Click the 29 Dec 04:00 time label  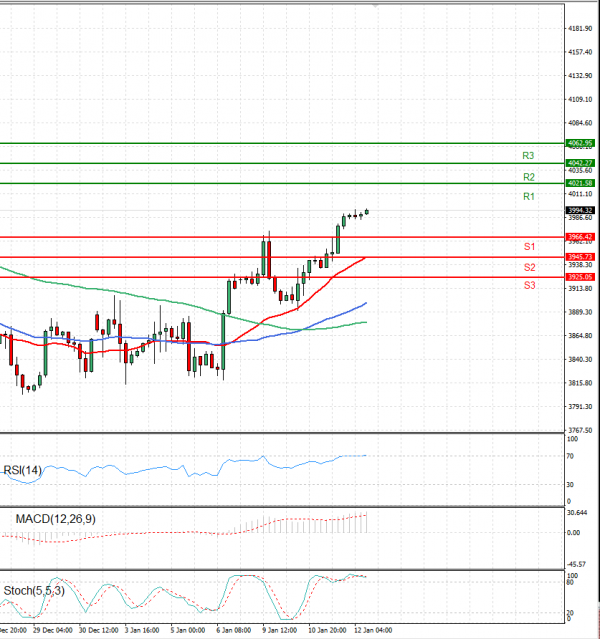coord(53,630)
